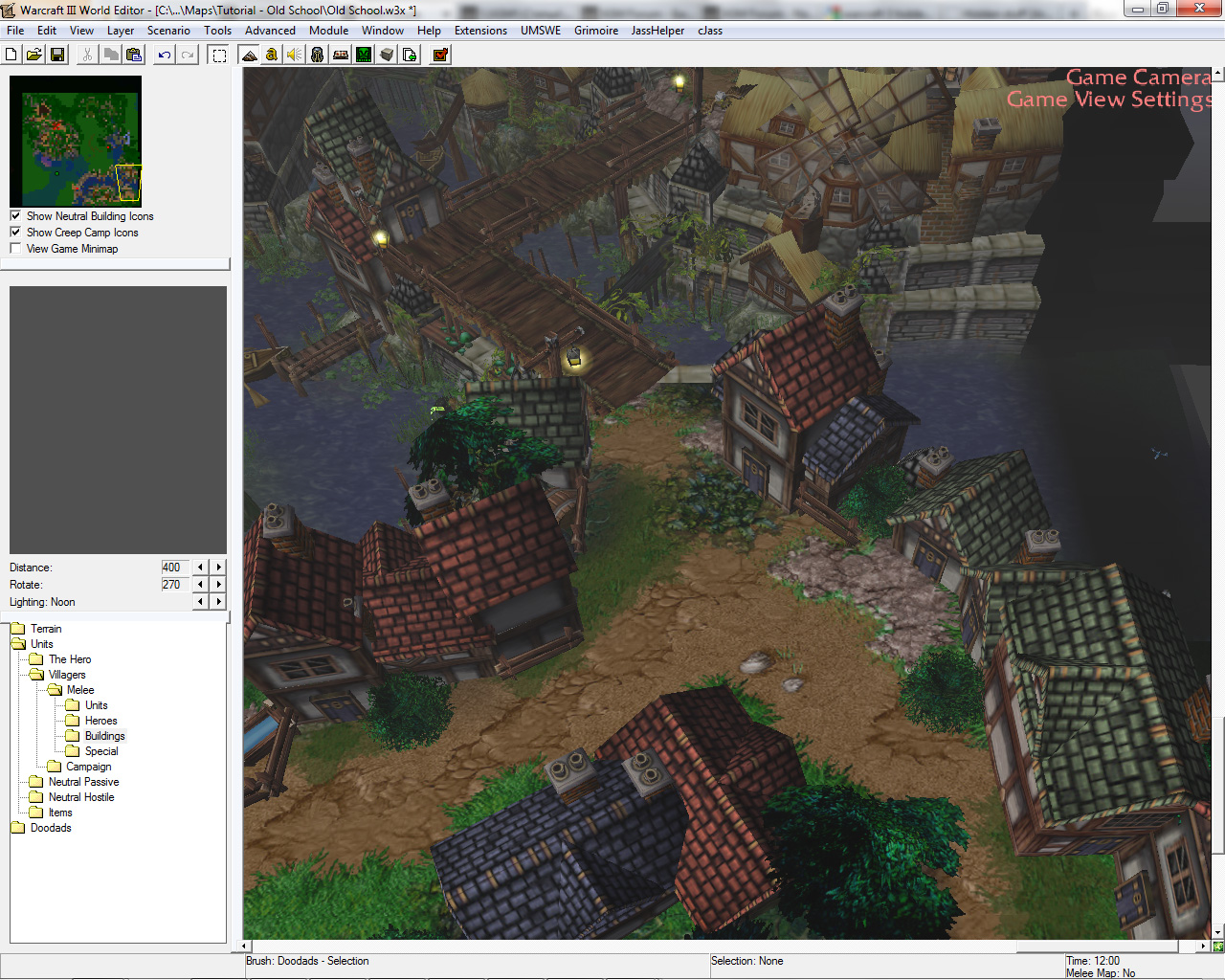Open the Terrain Editor from the toolbar
The height and width of the screenshot is (980, 1225).
pyautogui.click(x=249, y=55)
